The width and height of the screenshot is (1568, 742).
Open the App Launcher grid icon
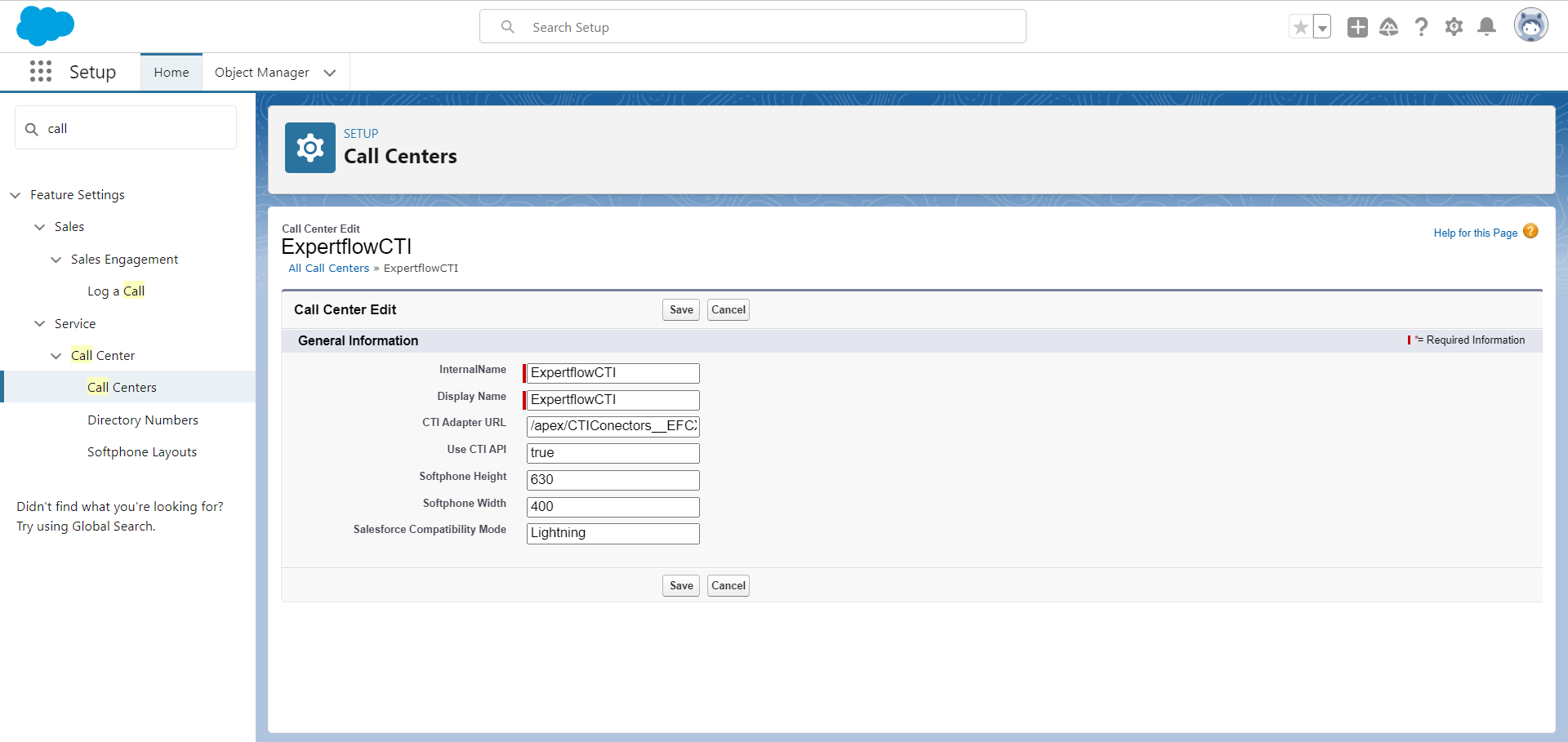pos(41,72)
